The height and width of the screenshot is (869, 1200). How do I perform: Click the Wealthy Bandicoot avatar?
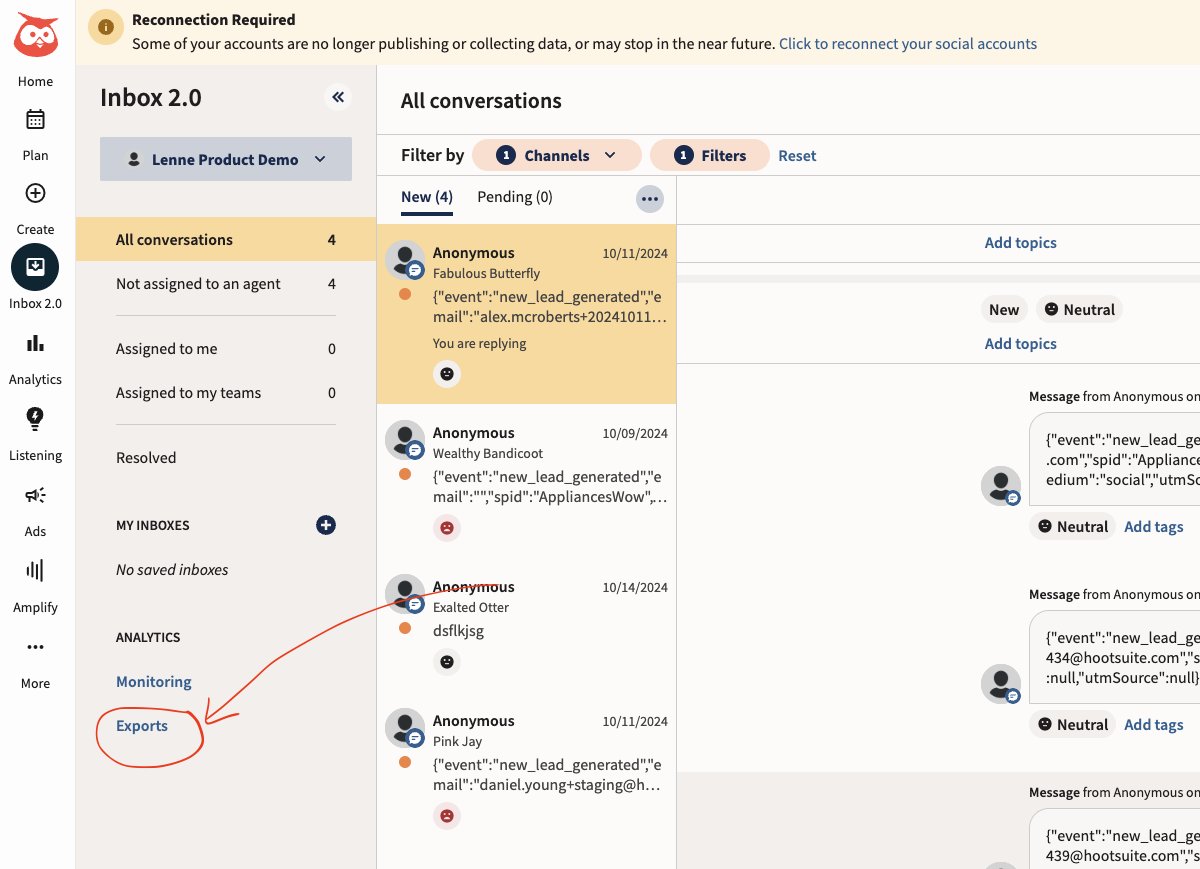(405, 440)
